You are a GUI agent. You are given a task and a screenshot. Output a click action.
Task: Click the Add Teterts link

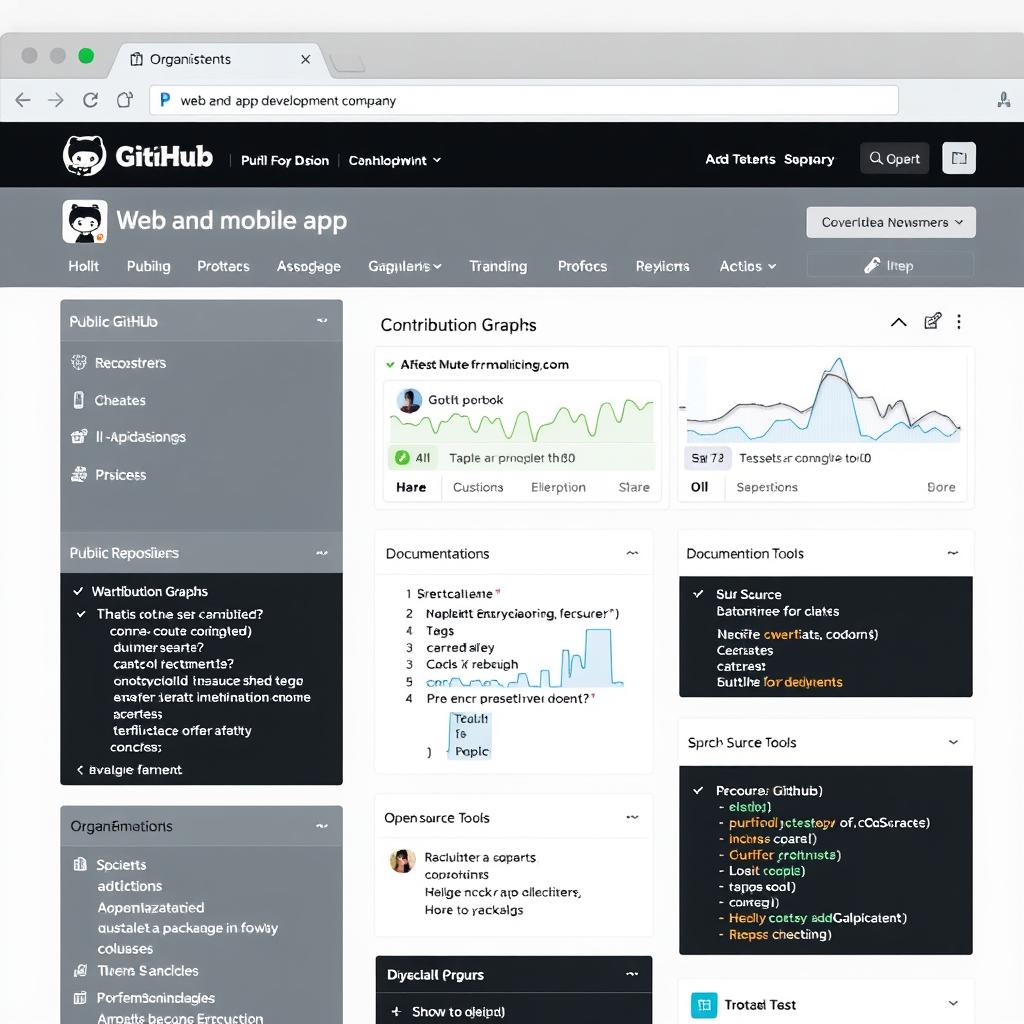click(739, 159)
